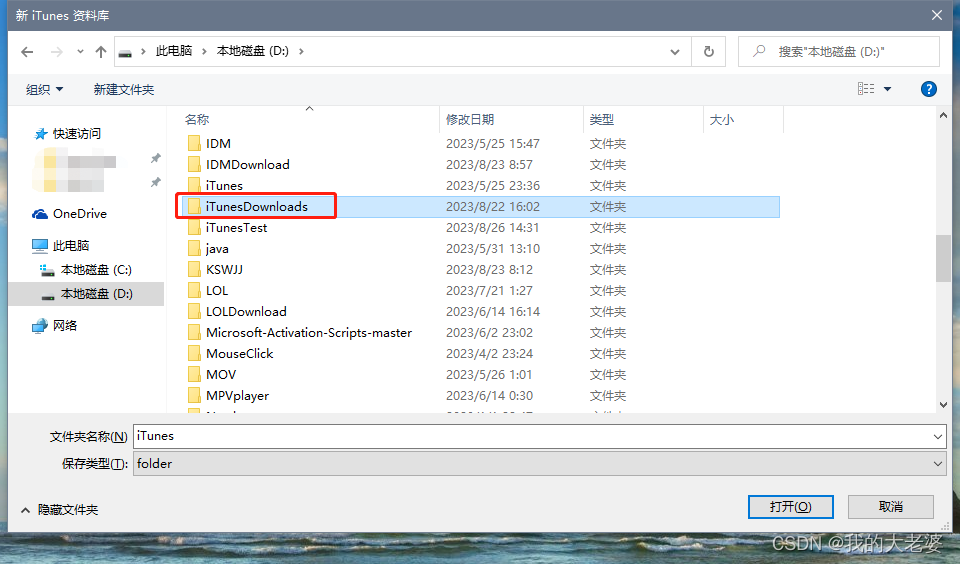The height and width of the screenshot is (564, 960).
Task: Collapse folders with 隐藏文件夹
Action: 59,509
